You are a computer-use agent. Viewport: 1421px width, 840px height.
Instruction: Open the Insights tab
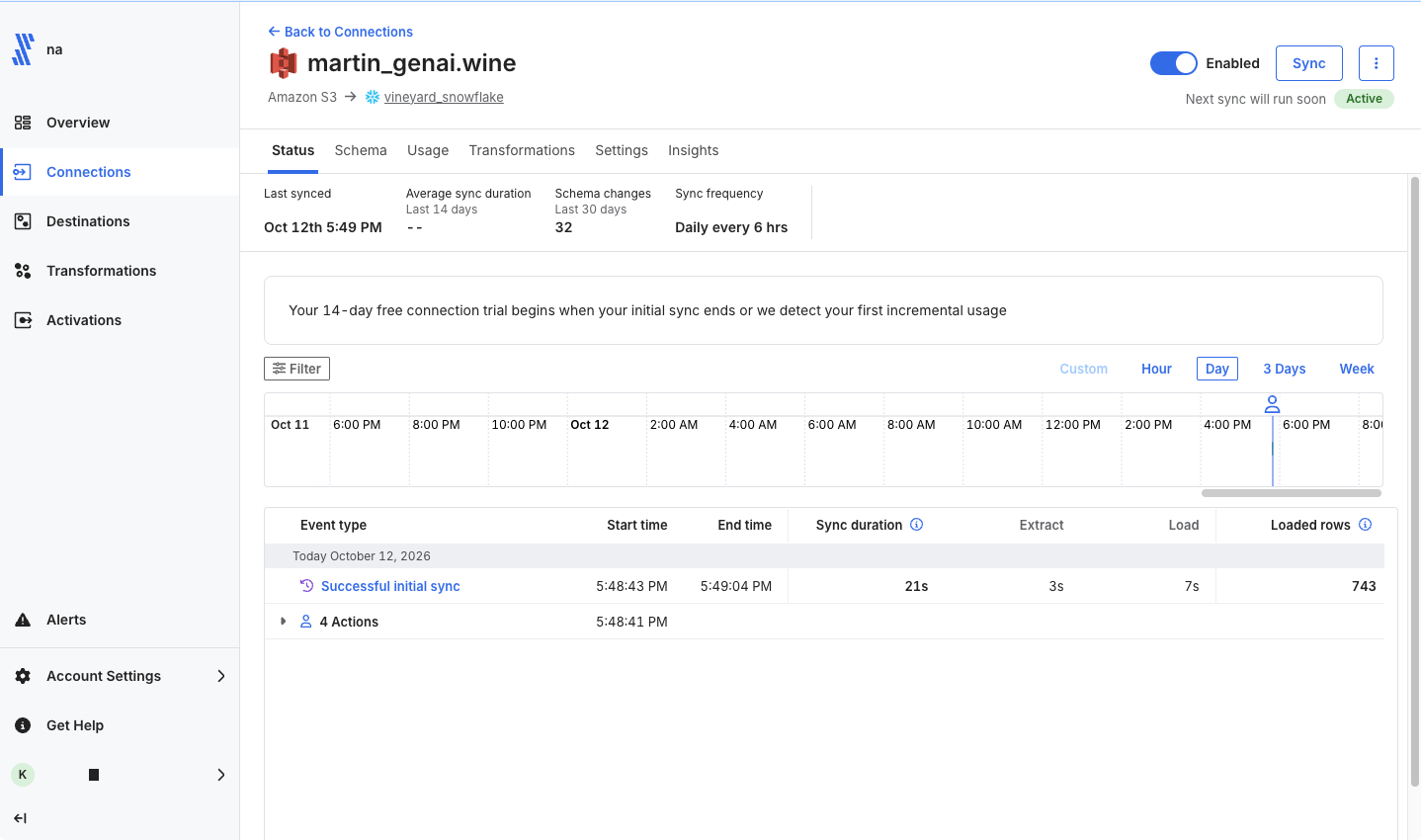pyautogui.click(x=694, y=150)
